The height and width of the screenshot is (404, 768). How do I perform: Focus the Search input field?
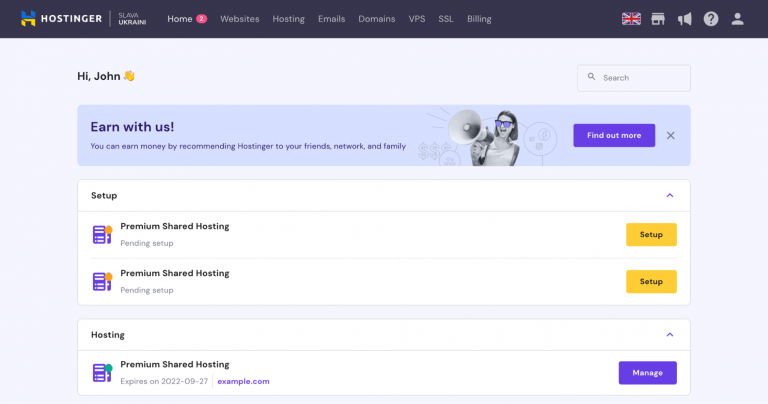coord(640,77)
